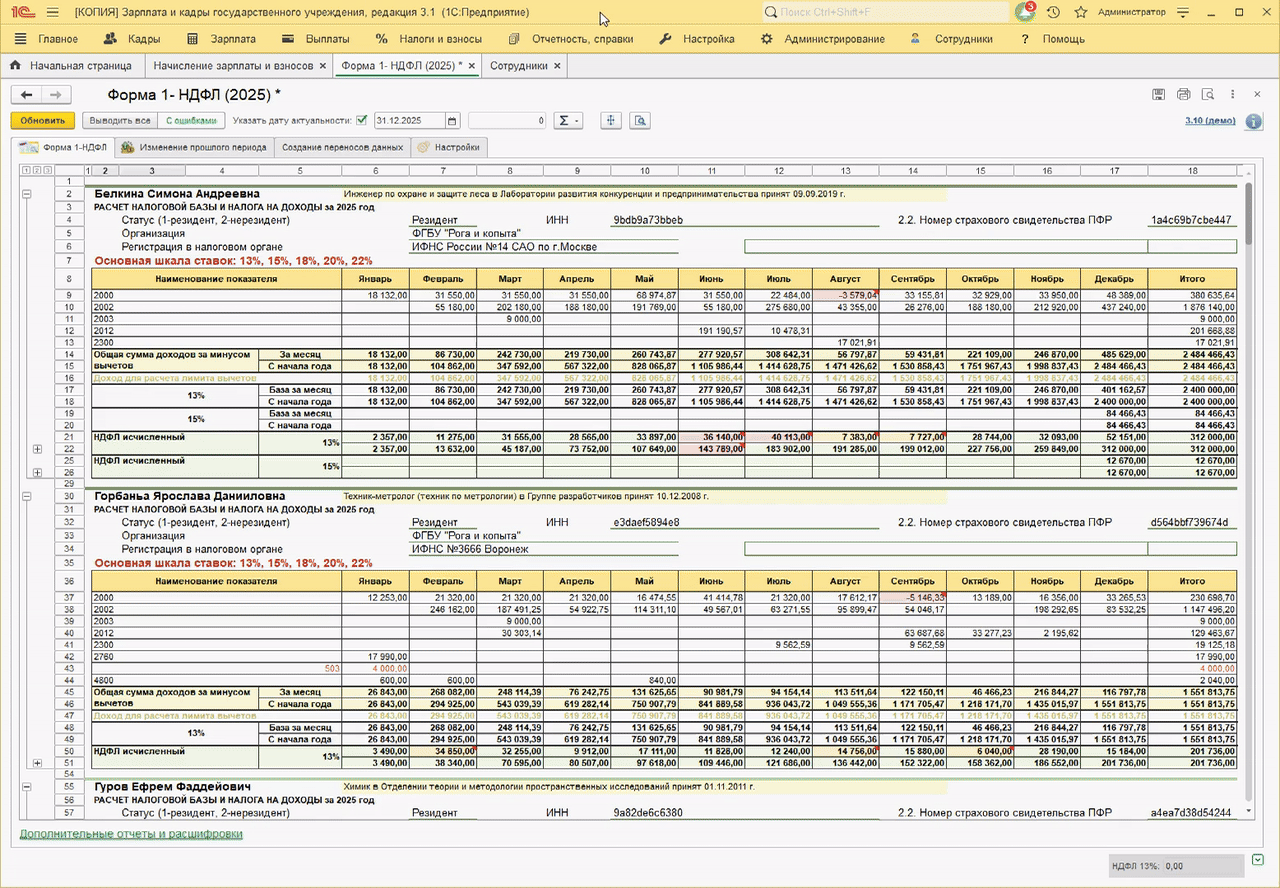This screenshot has width=1280, height=888.
Task: Click the magnifier search toolbar icon
Action: click(640, 121)
